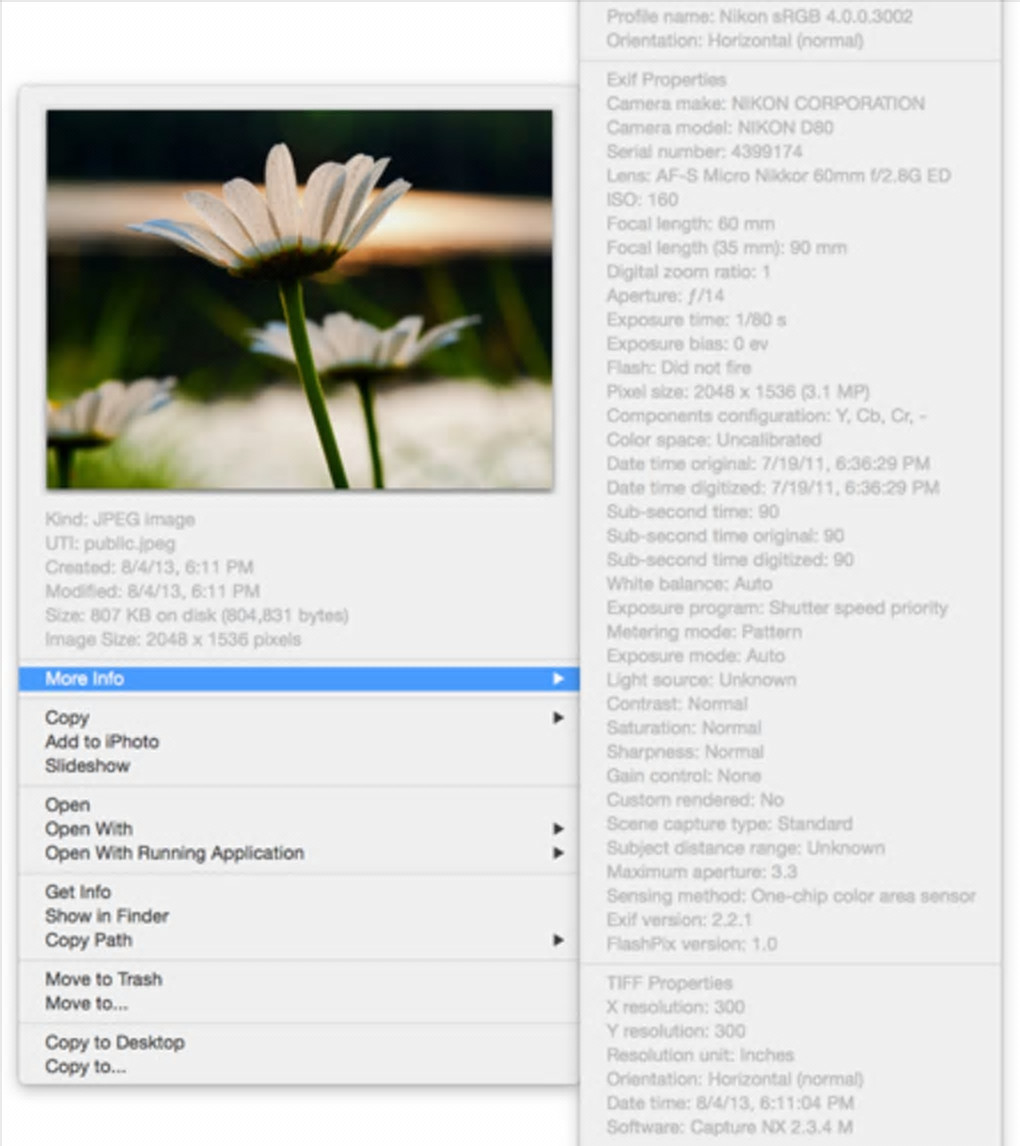Click the Aperture: f/14 entry
Image resolution: width=1020 pixels, height=1146 pixels.
click(665, 296)
